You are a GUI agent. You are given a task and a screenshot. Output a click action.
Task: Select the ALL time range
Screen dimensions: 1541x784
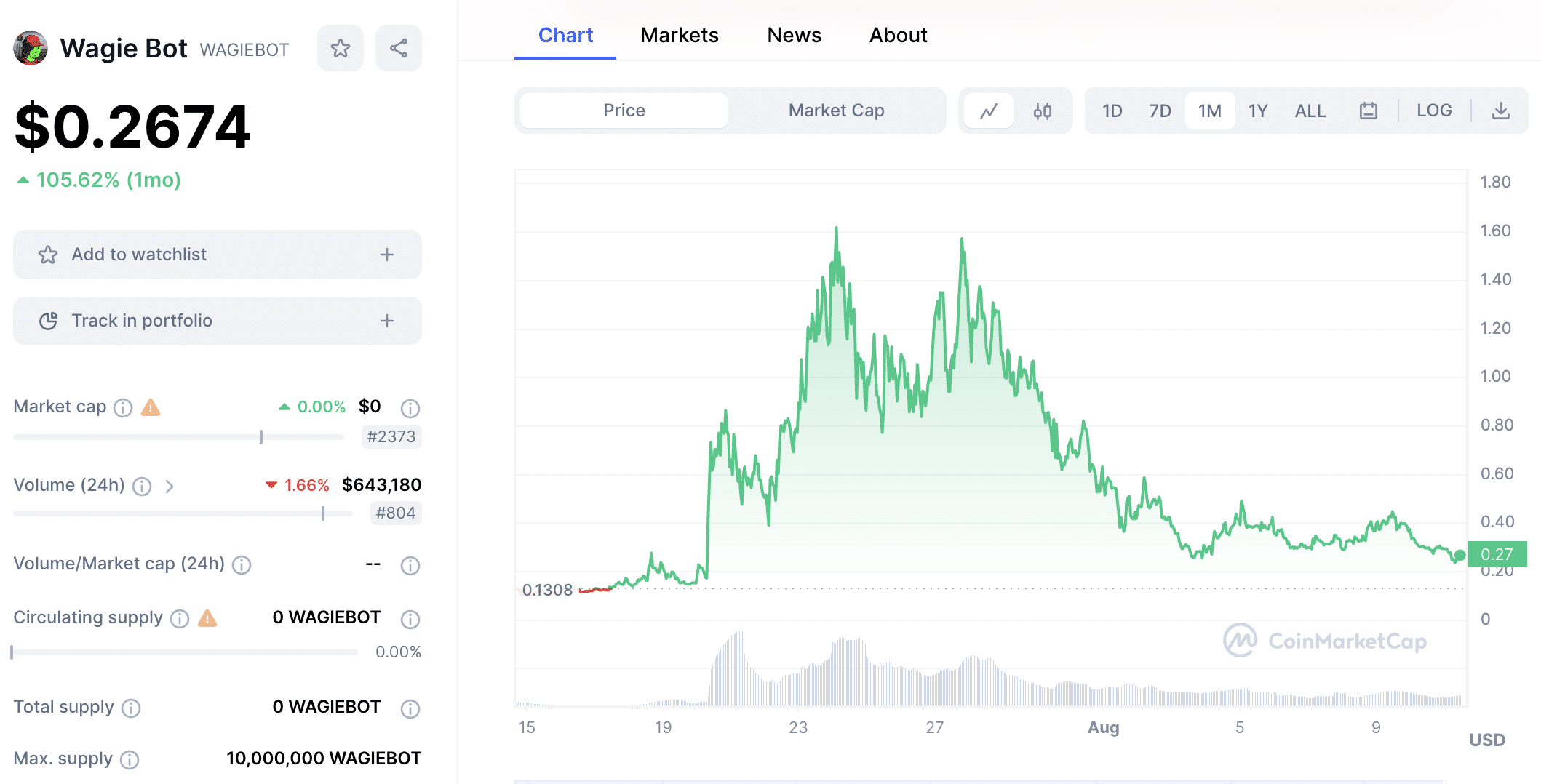coord(1310,111)
